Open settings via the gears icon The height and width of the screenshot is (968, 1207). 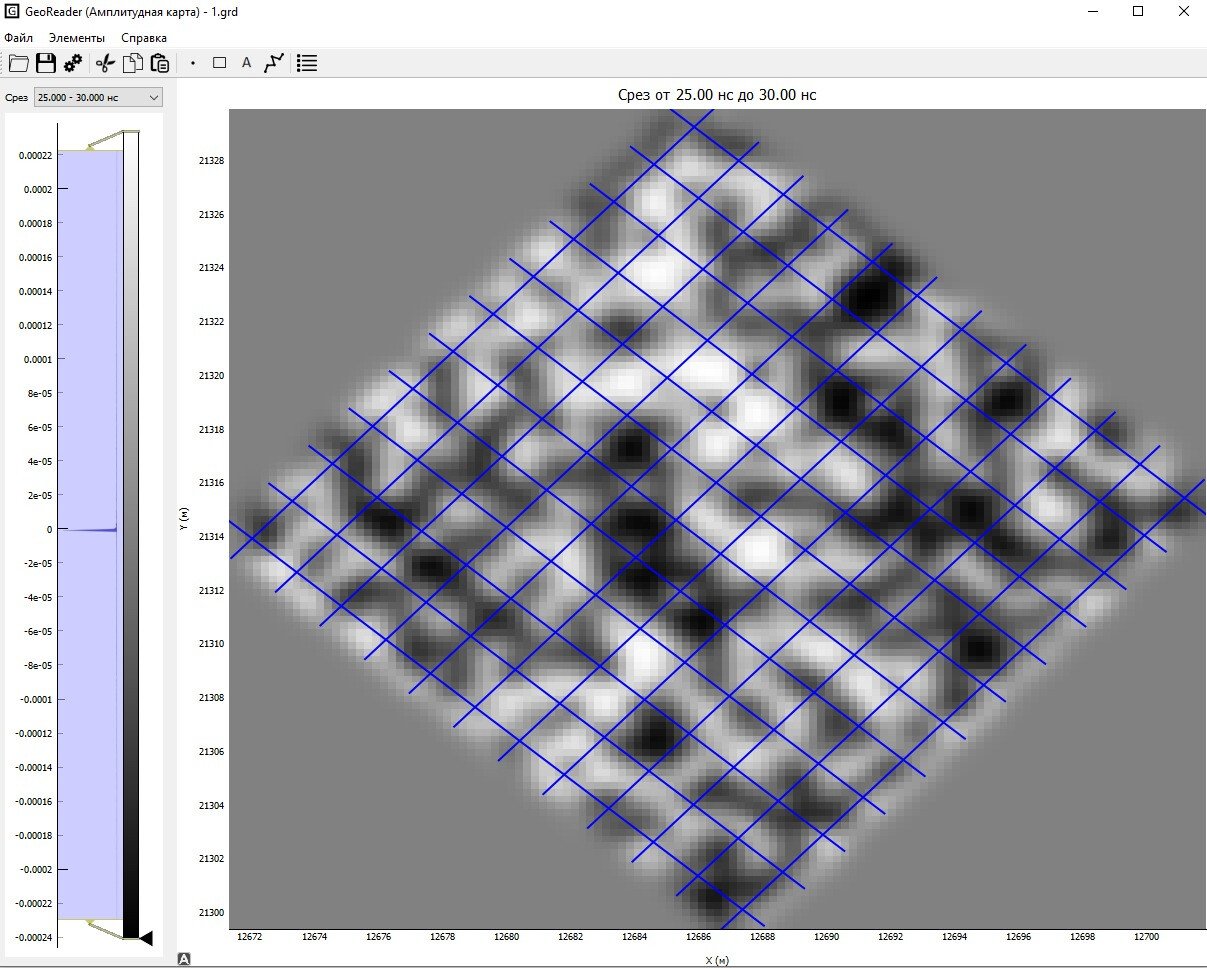coord(72,63)
